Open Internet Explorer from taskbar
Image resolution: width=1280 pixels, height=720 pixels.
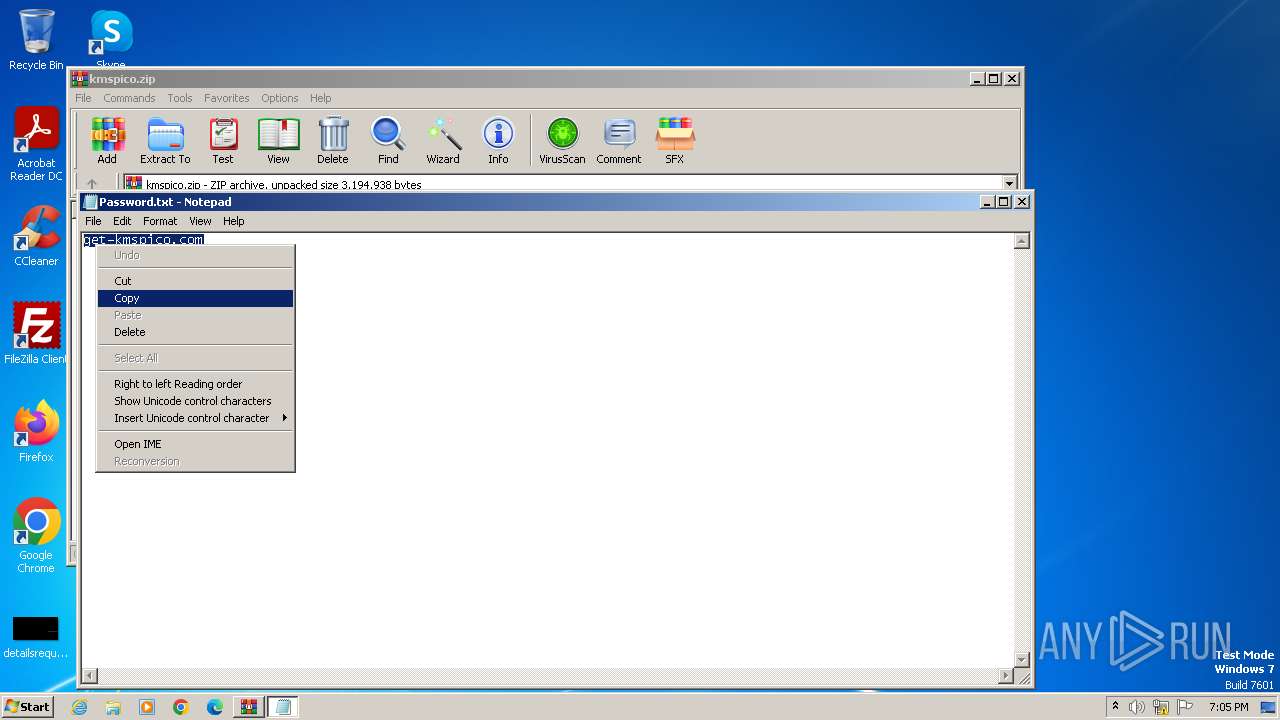click(80, 707)
